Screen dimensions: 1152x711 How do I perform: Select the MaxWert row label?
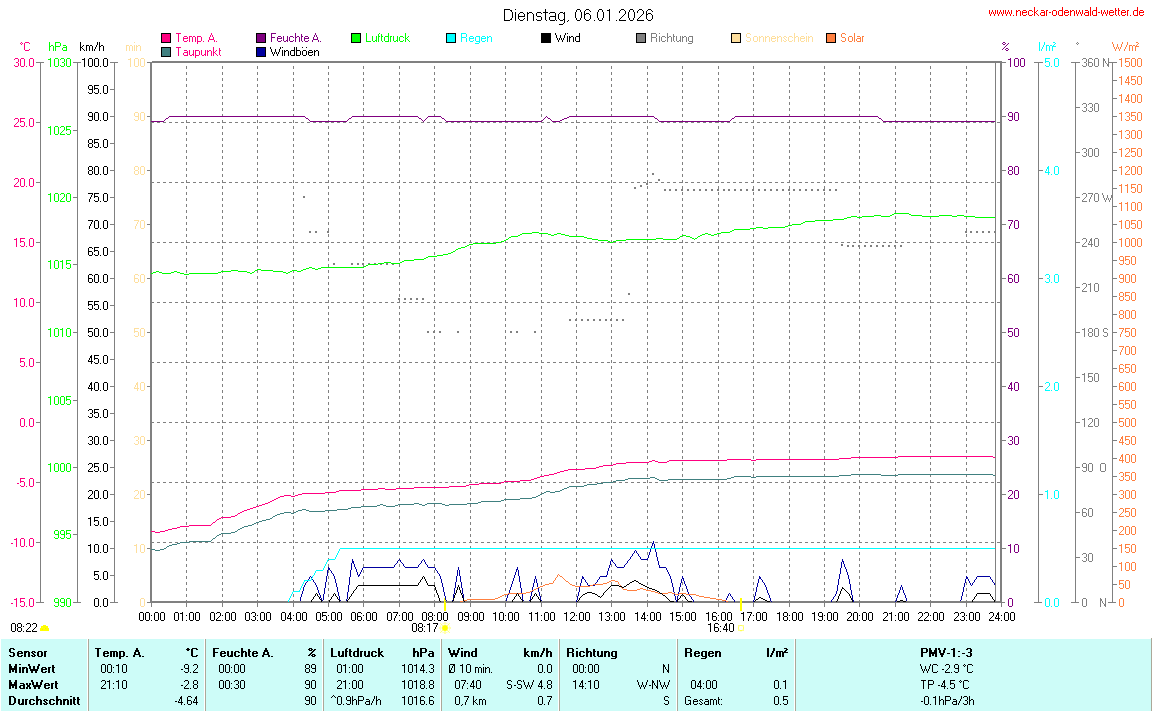pos(32,685)
